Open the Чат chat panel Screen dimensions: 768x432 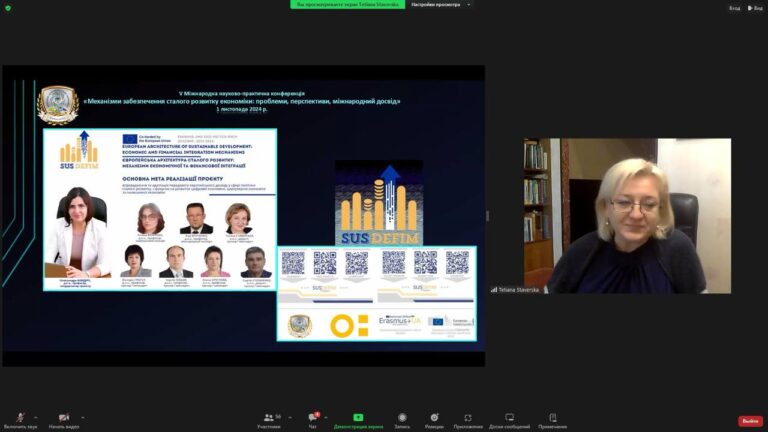(x=313, y=418)
